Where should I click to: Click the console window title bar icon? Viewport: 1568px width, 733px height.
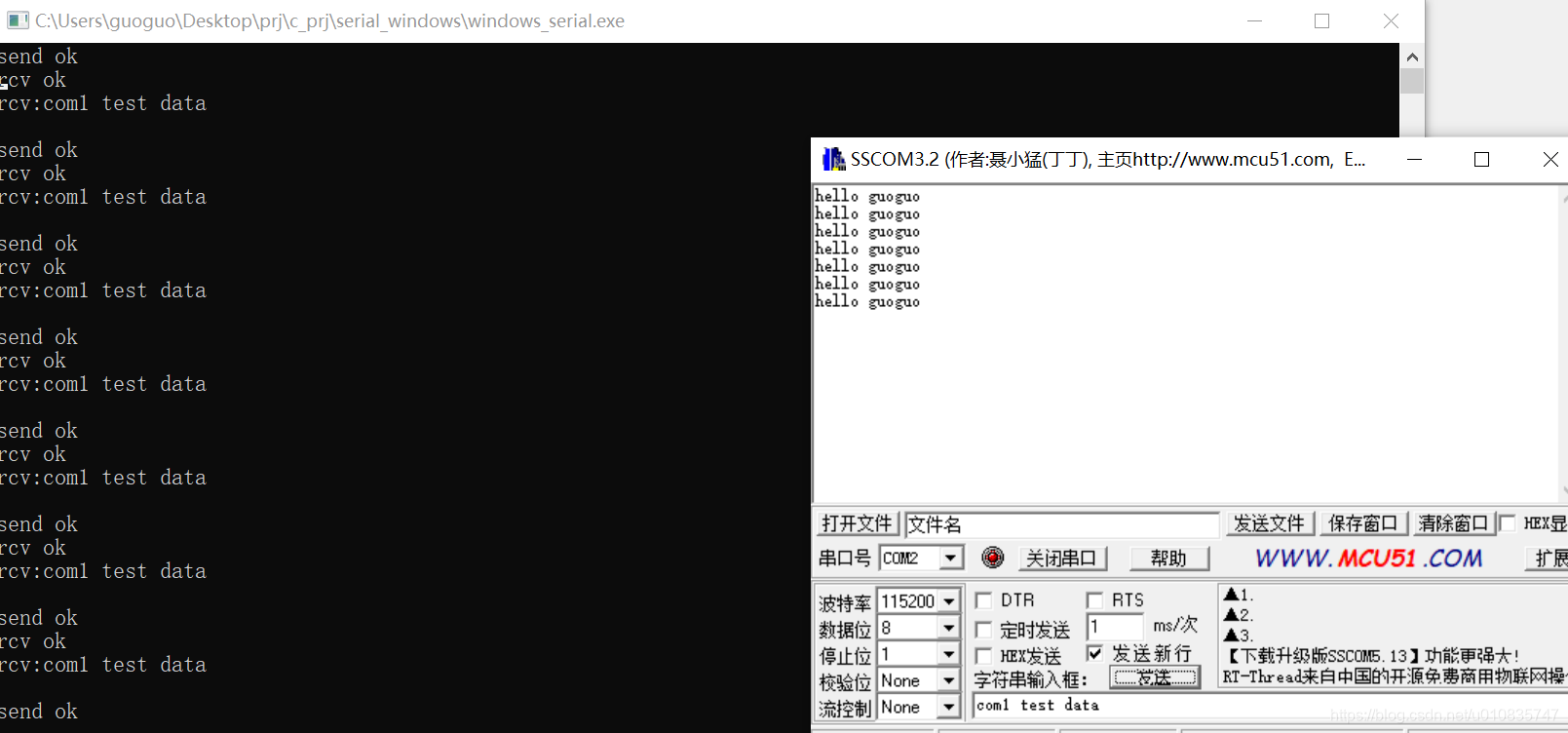click(x=18, y=20)
